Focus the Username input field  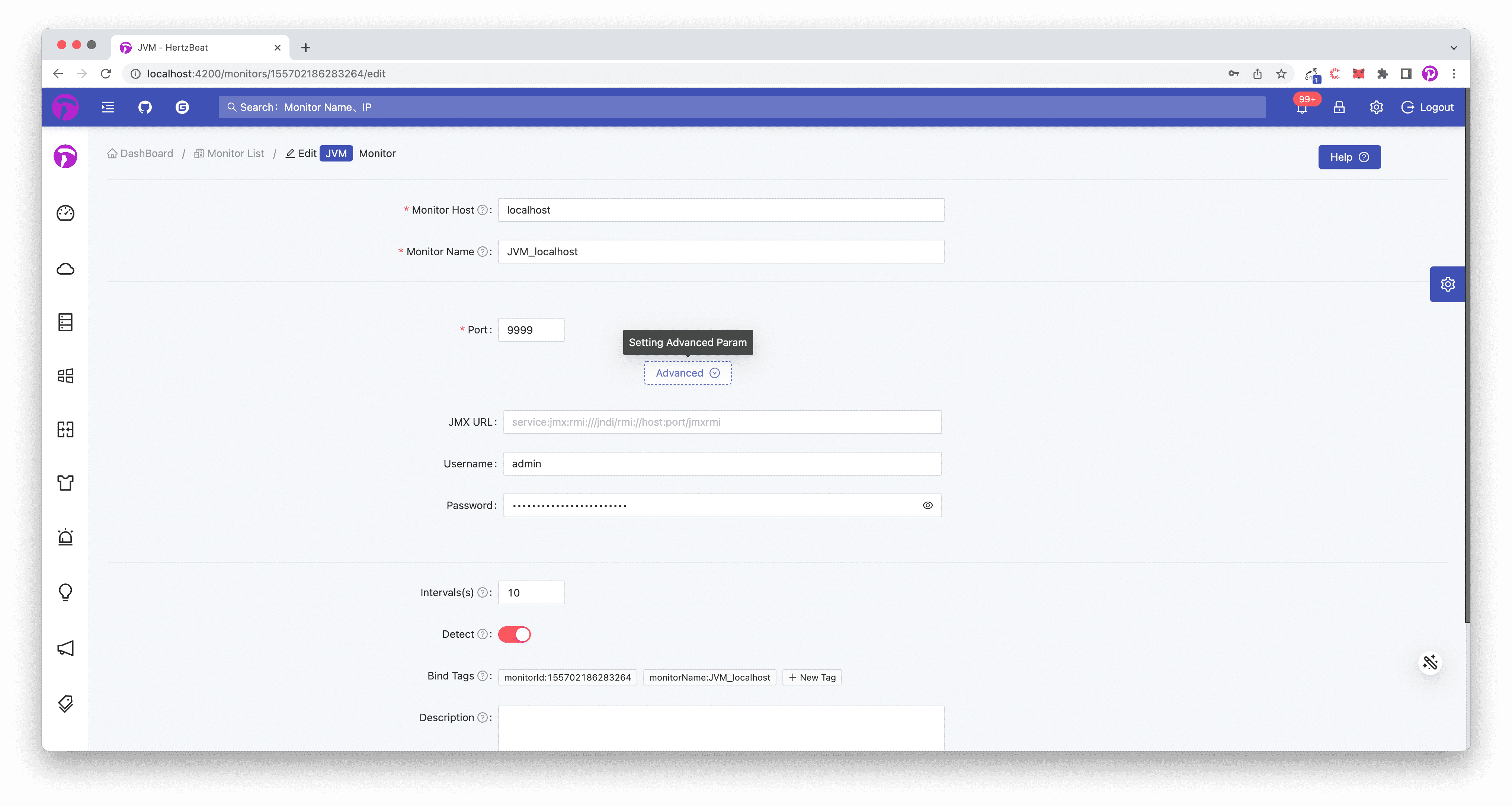722,463
